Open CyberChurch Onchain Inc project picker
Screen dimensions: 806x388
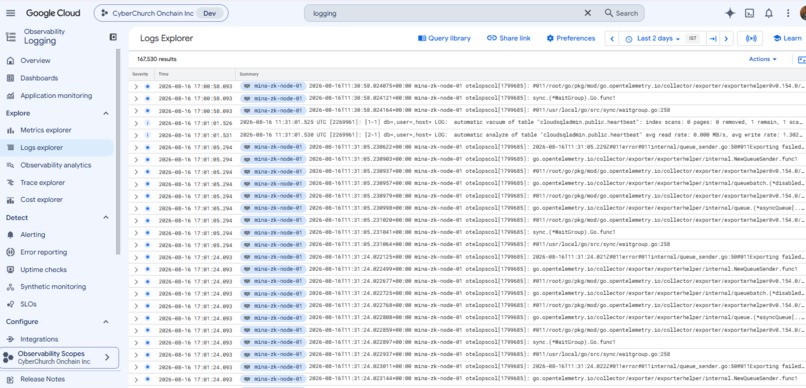coord(161,13)
